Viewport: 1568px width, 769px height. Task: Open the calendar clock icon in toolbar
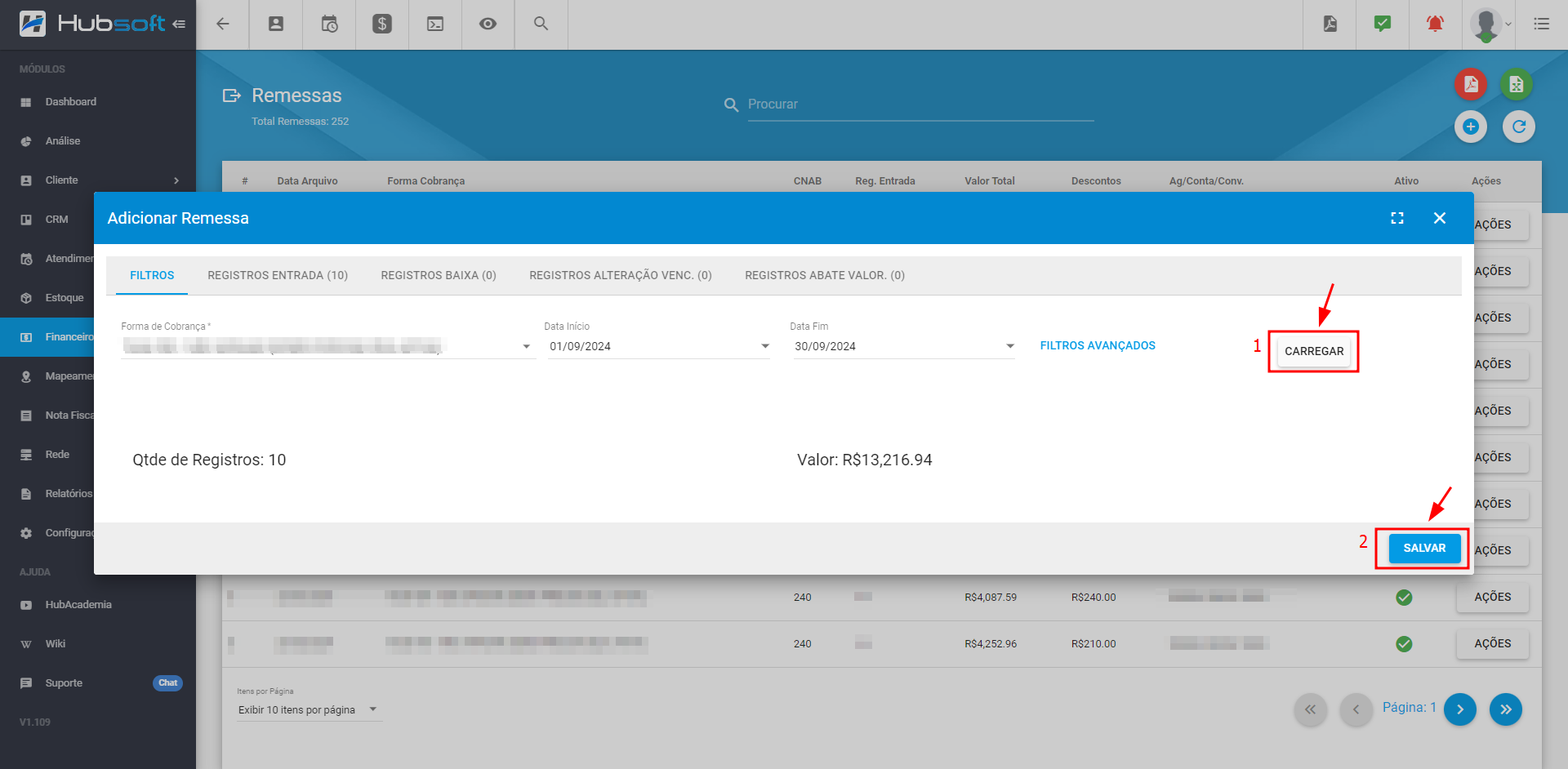329,24
